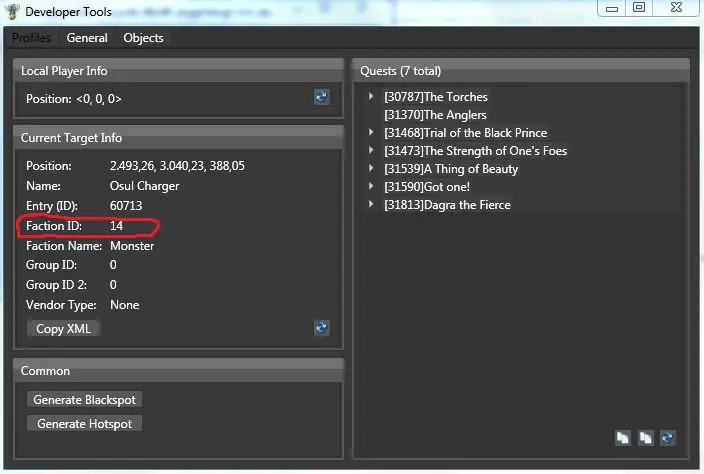Minimize the Developer Tools window

612,8
